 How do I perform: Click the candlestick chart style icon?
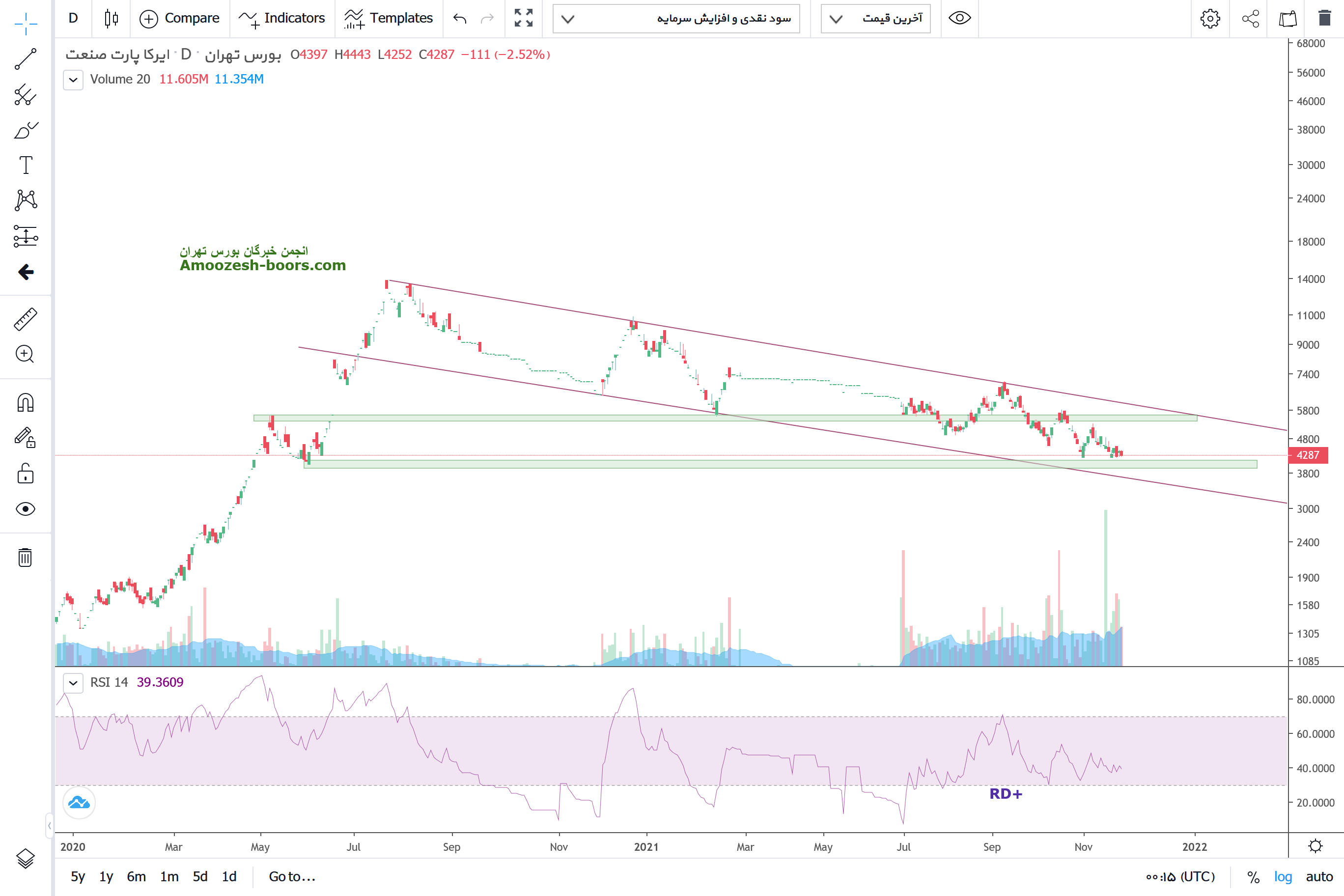(112, 18)
